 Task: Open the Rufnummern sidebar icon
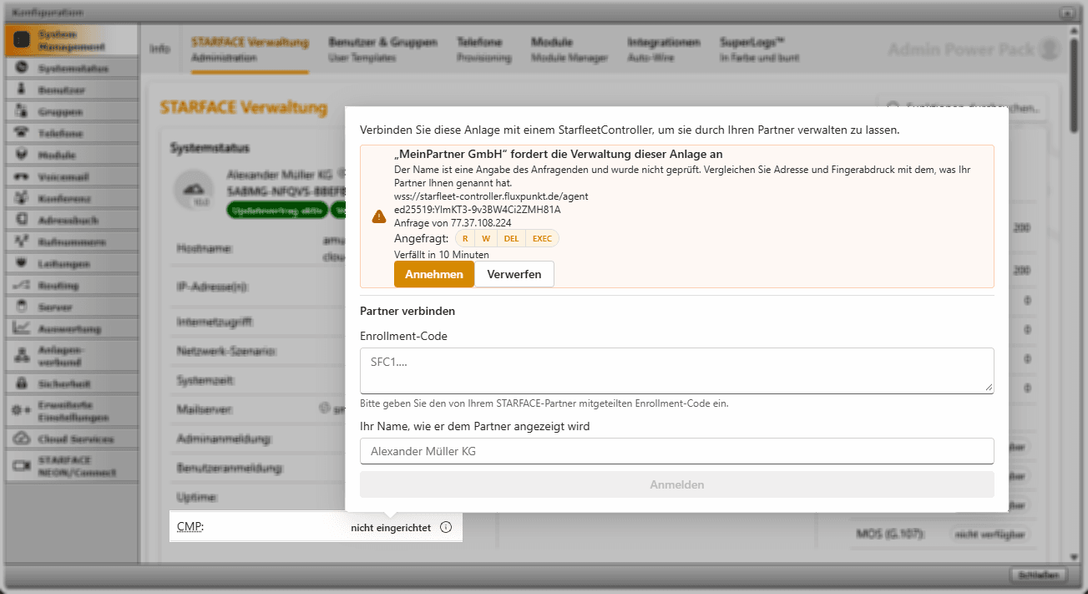coord(22,241)
